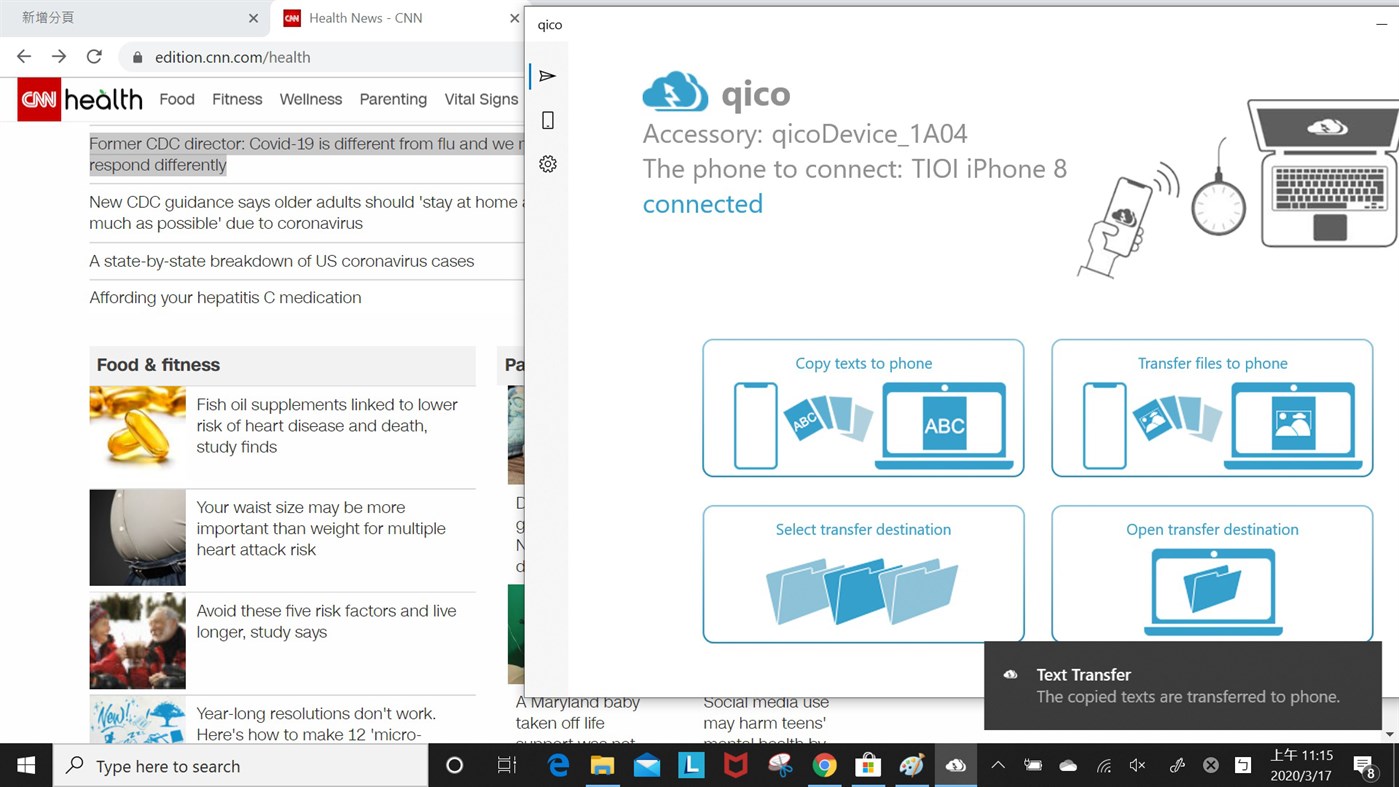Click the CNN logo in the browser

click(x=38, y=99)
